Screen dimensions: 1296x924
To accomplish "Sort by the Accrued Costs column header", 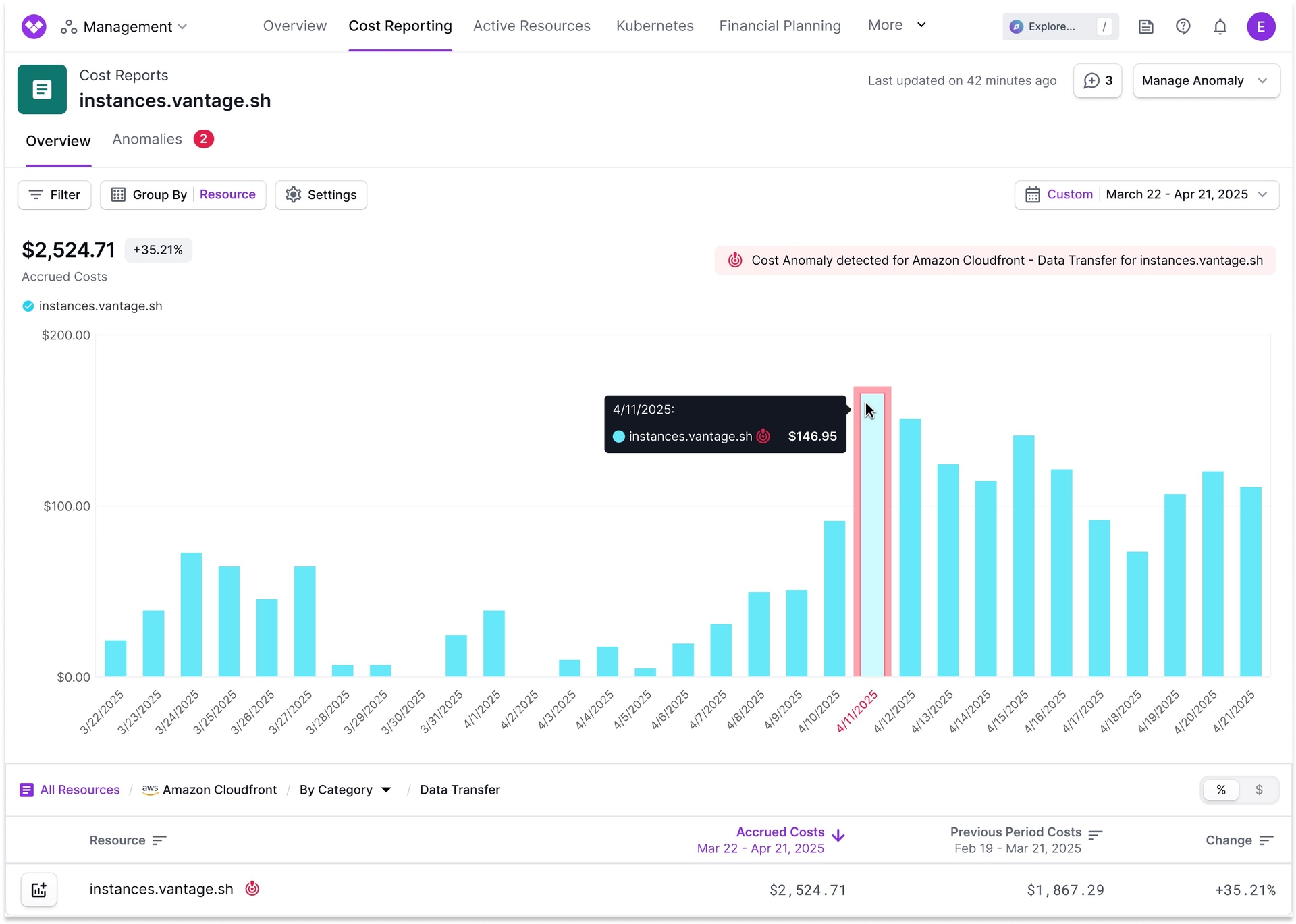I will 780,832.
